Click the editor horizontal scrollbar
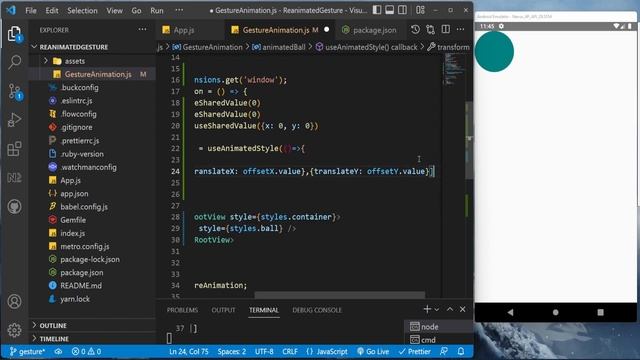Image resolution: width=640 pixels, height=360 pixels. click(340, 295)
